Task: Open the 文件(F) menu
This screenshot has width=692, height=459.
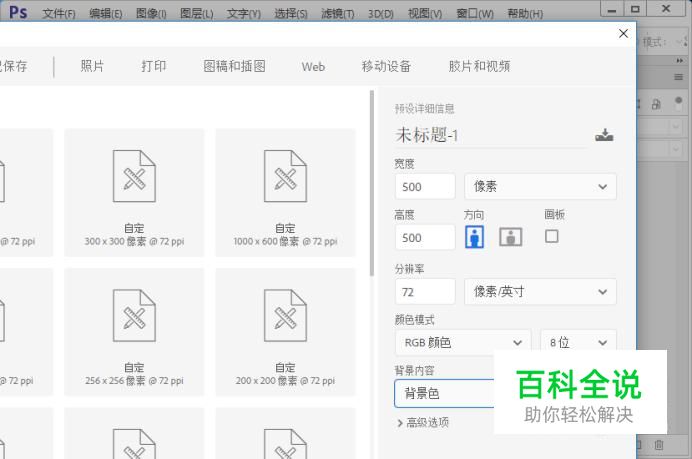Action: tap(59, 14)
